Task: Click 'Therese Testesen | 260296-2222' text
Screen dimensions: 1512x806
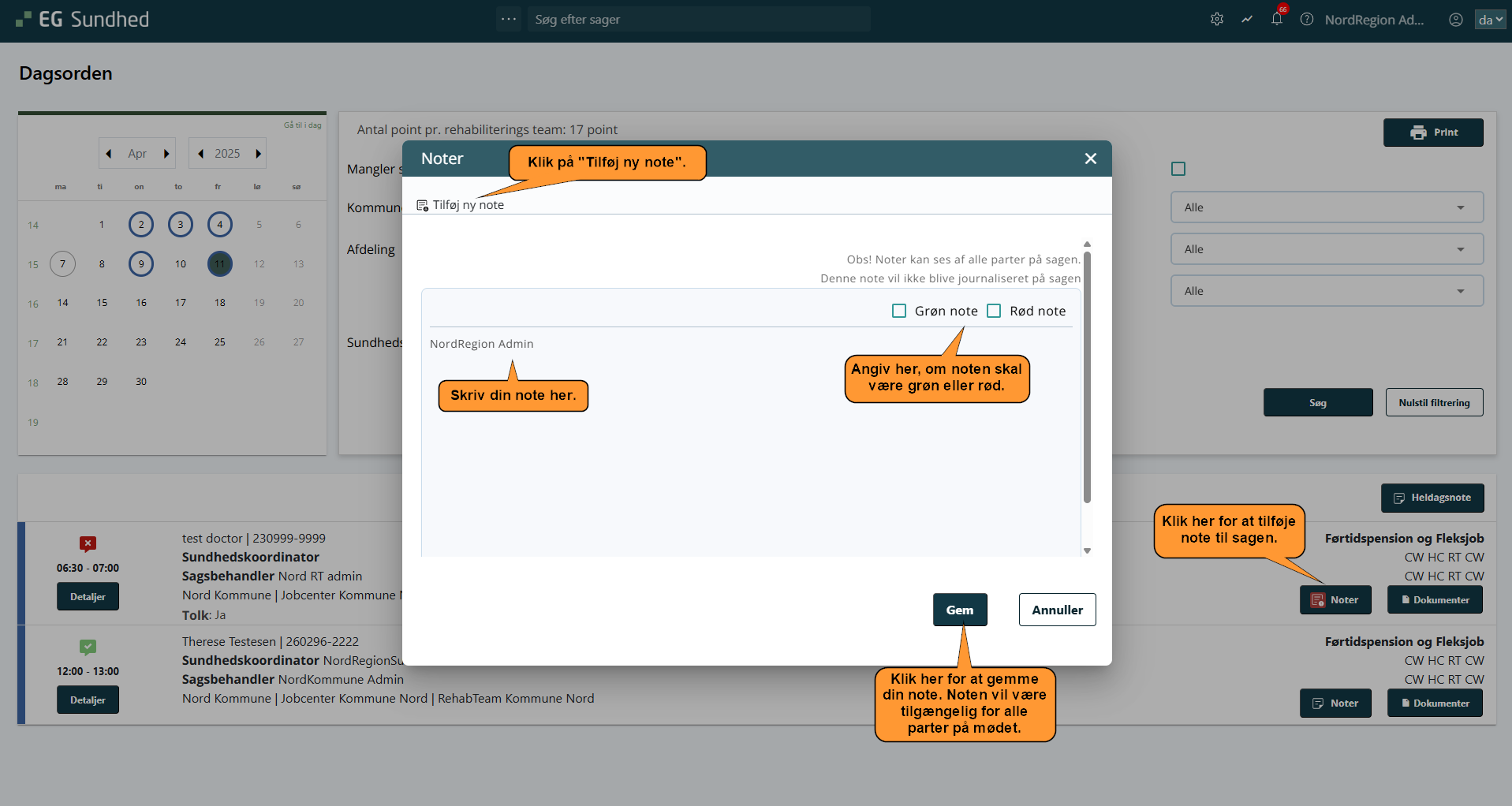Action: pyautogui.click(x=271, y=641)
